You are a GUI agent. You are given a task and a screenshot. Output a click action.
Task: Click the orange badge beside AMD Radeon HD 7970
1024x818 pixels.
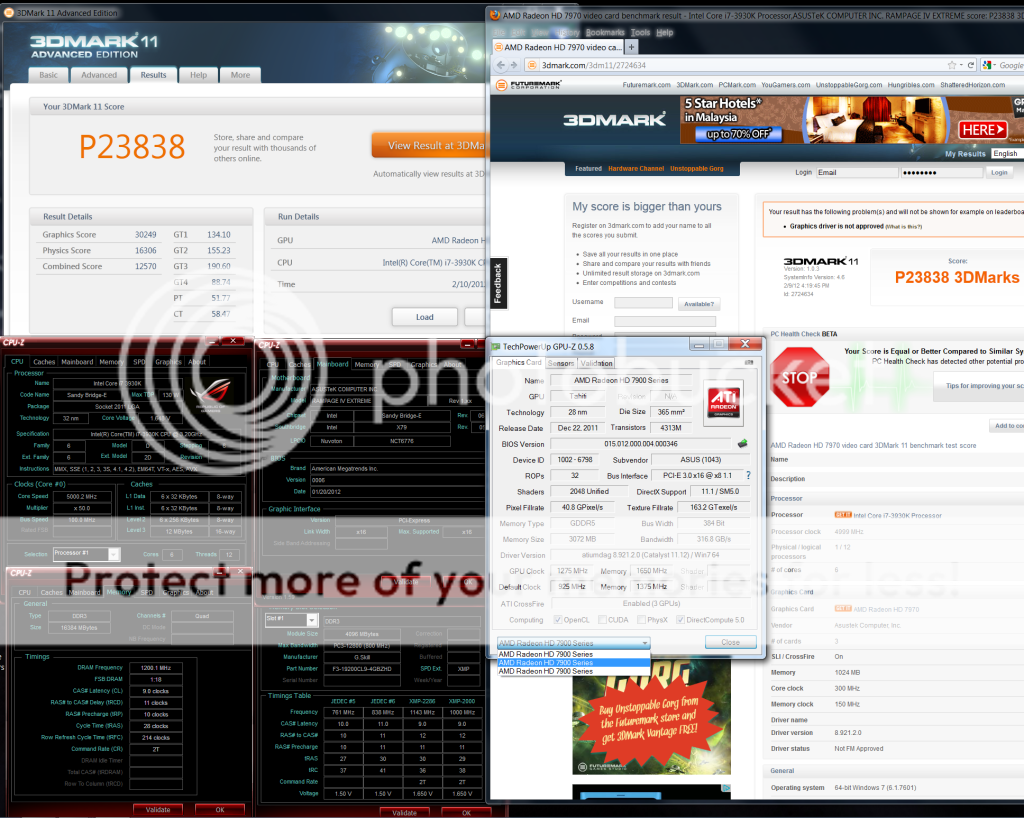point(842,609)
